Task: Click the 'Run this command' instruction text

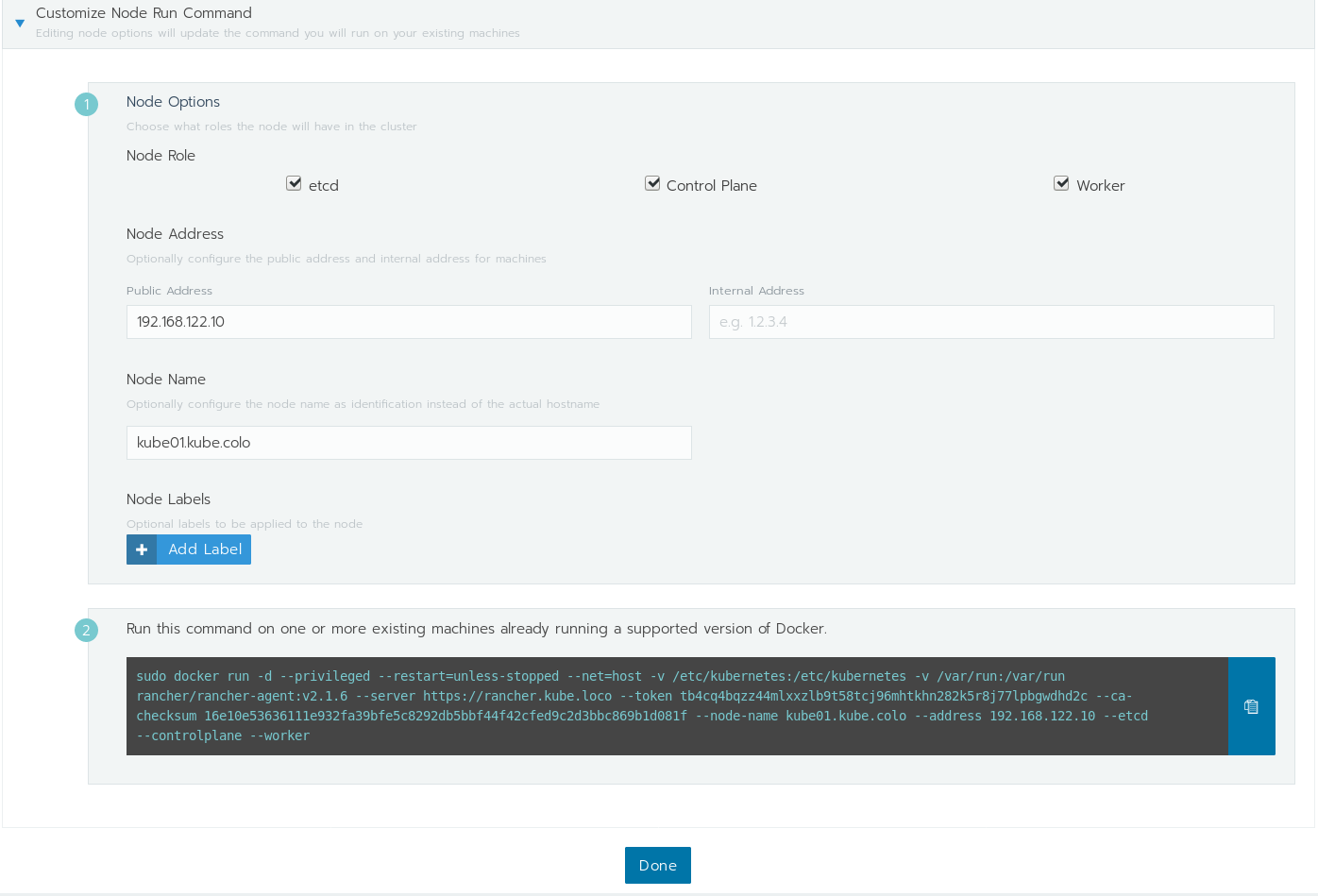Action: 477,629
